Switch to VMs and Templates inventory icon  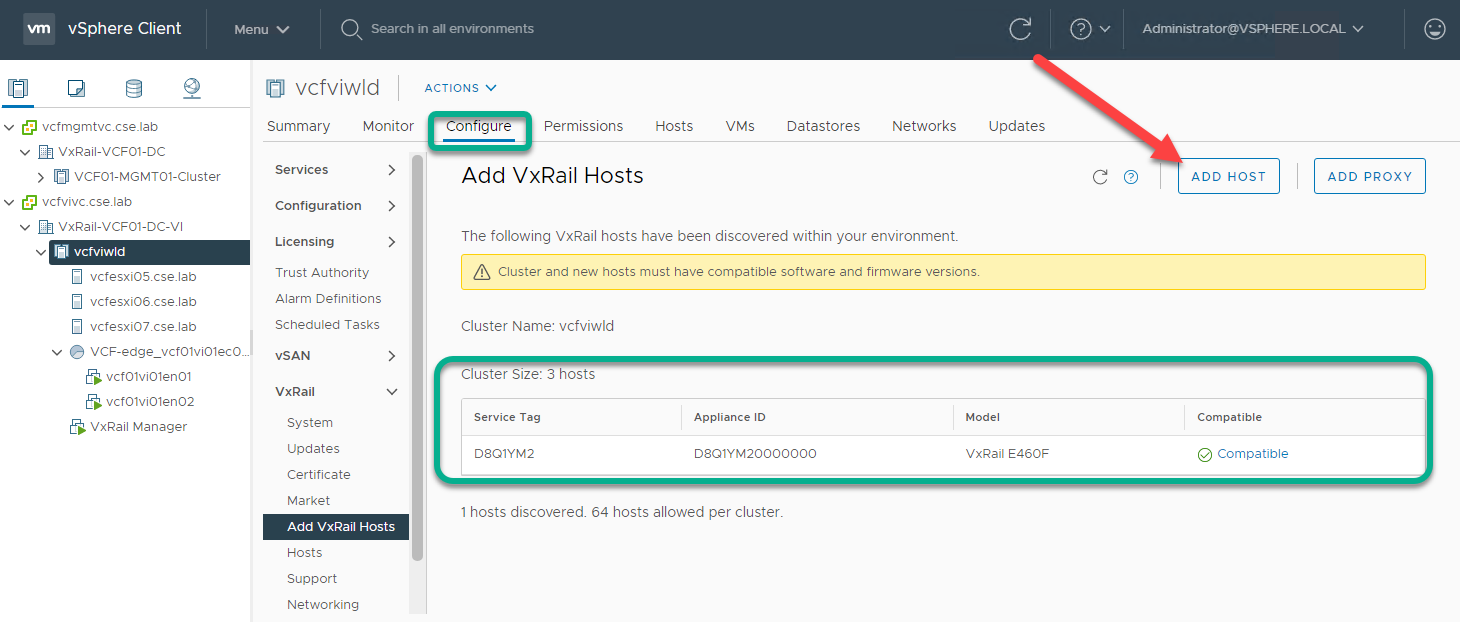[x=76, y=88]
